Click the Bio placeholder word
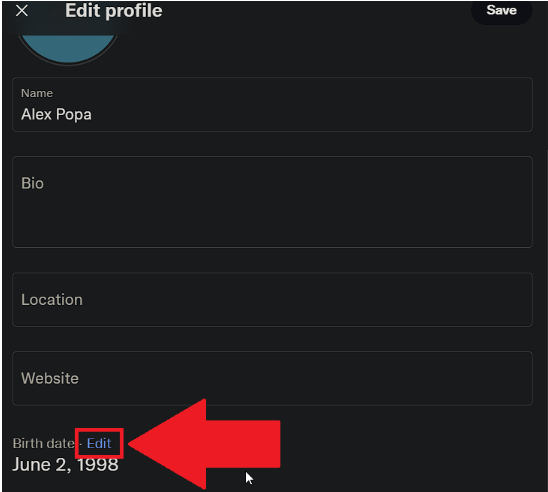This screenshot has height=492, width=548. coord(33,183)
